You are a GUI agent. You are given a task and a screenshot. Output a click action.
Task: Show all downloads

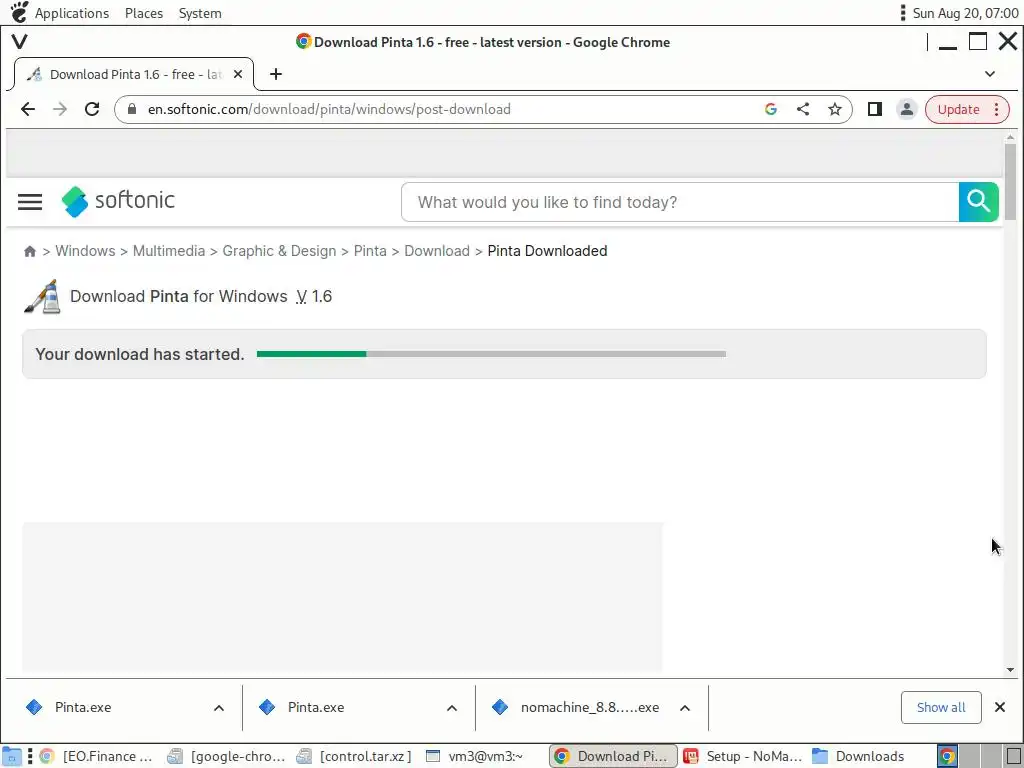point(940,707)
